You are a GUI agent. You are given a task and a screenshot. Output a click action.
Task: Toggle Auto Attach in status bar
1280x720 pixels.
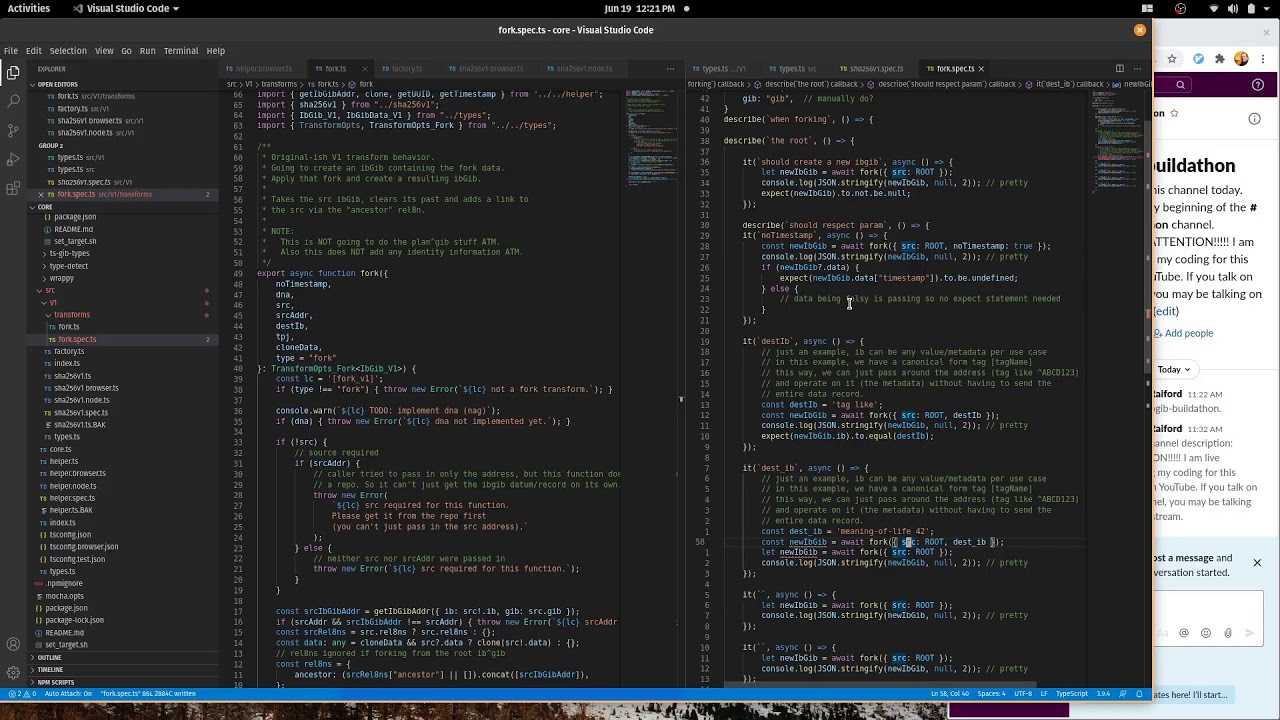(68, 694)
